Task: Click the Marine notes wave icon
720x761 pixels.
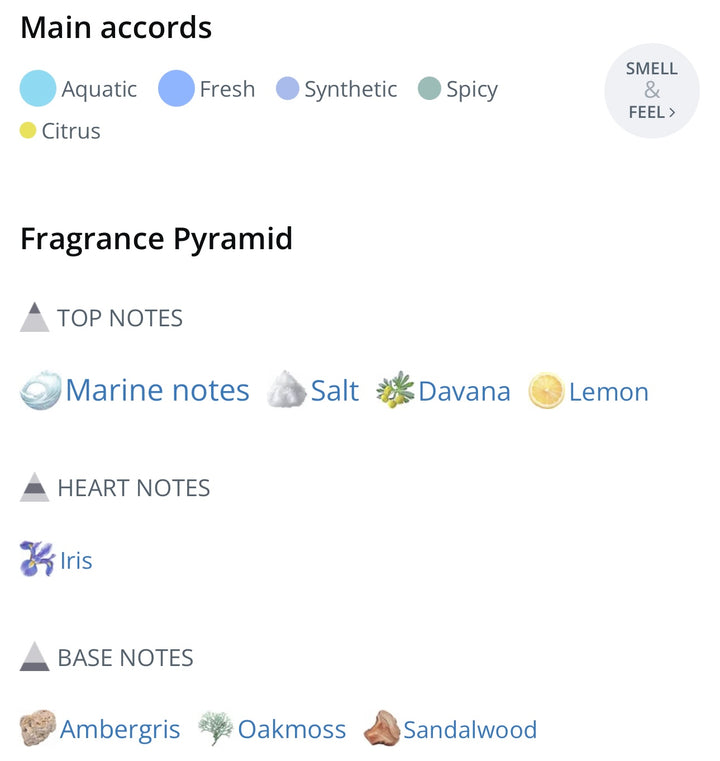Action: tap(41, 390)
